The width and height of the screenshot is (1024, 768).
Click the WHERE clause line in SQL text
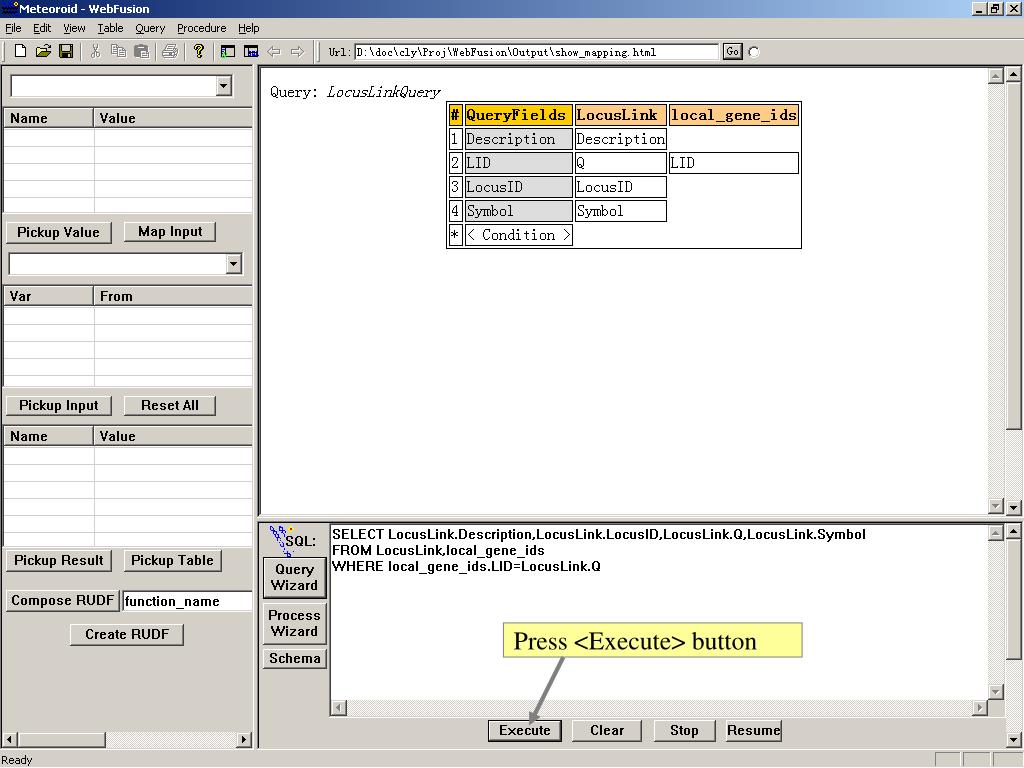point(466,566)
